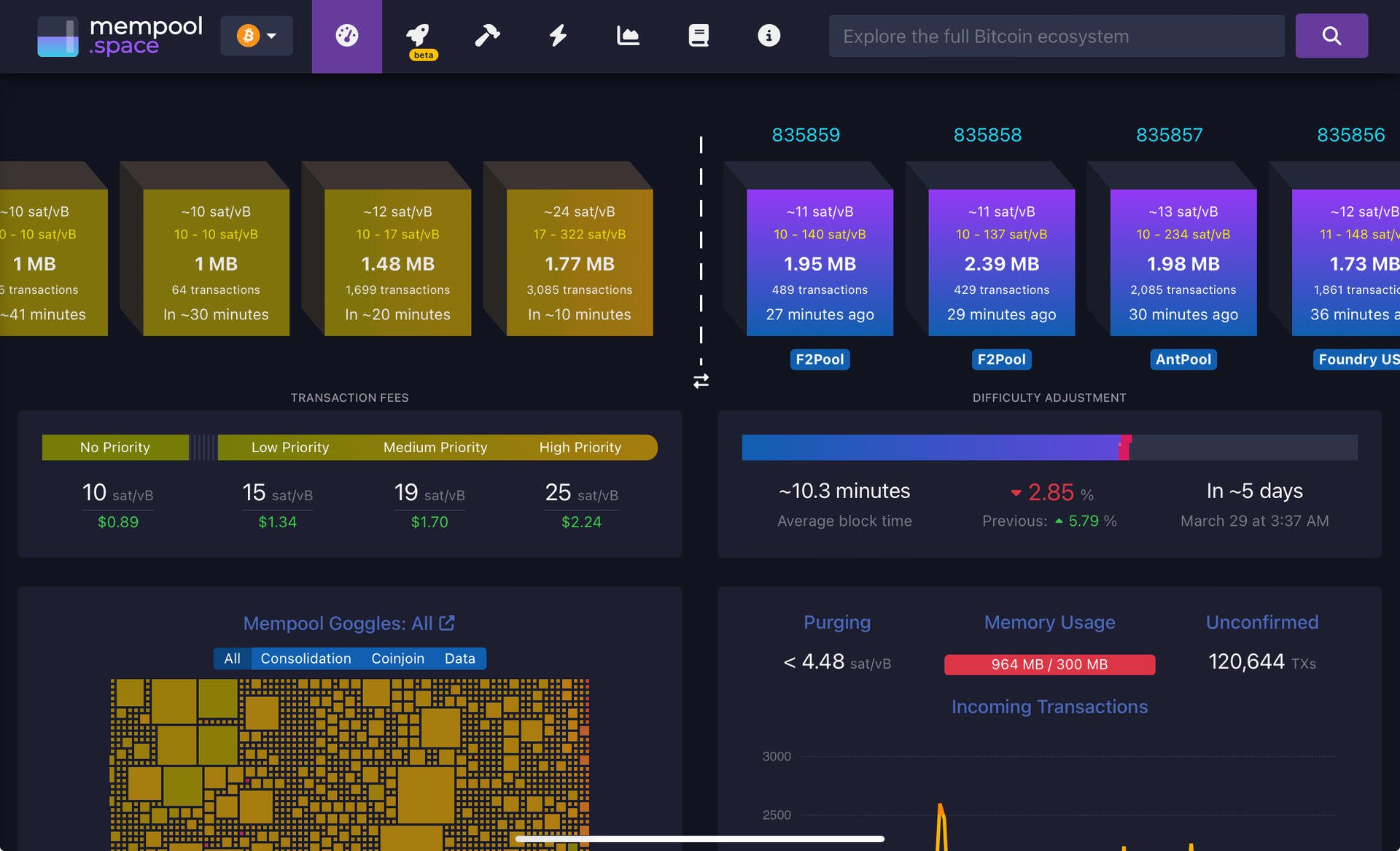This screenshot has height=851, width=1400.
Task: Click the Previous 5.79 % adjustment value
Action: (x=1049, y=521)
